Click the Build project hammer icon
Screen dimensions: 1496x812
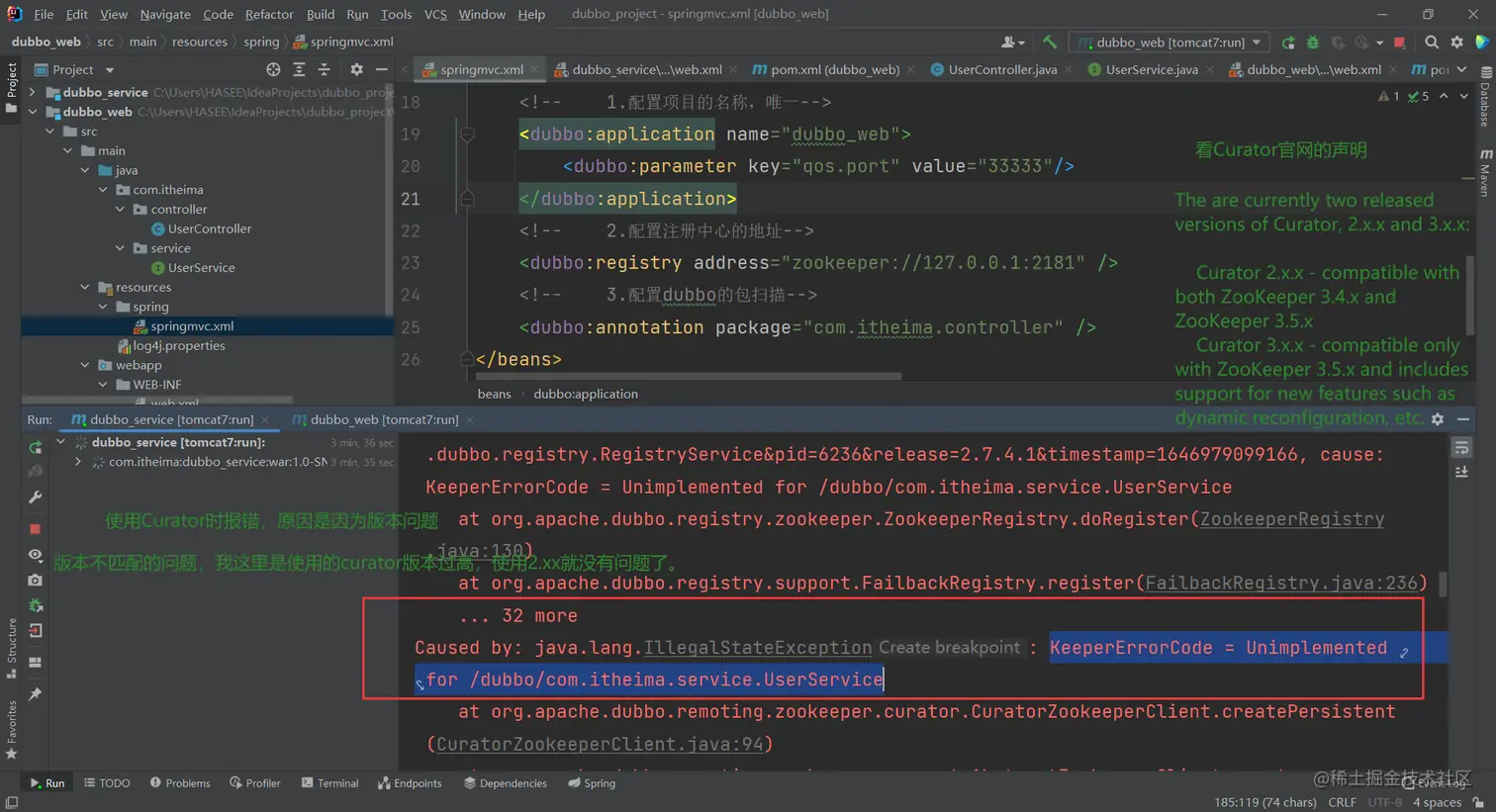click(x=1050, y=43)
